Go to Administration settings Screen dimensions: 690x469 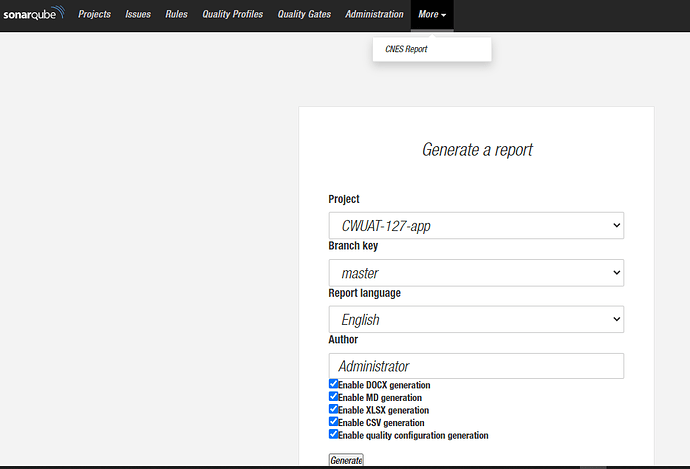point(374,15)
